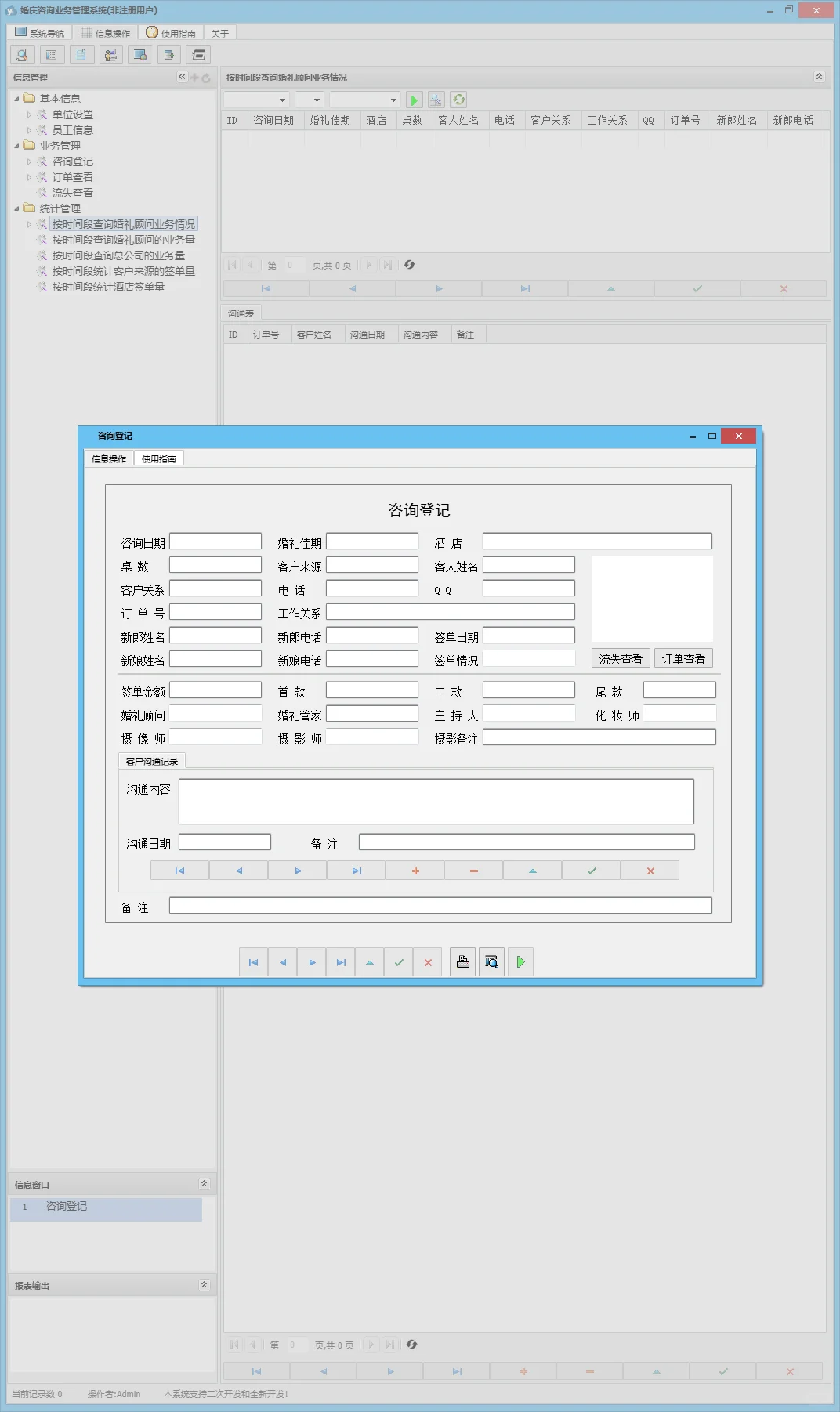
Task: Collapse the 信息窗口 panel
Action: [x=204, y=1184]
